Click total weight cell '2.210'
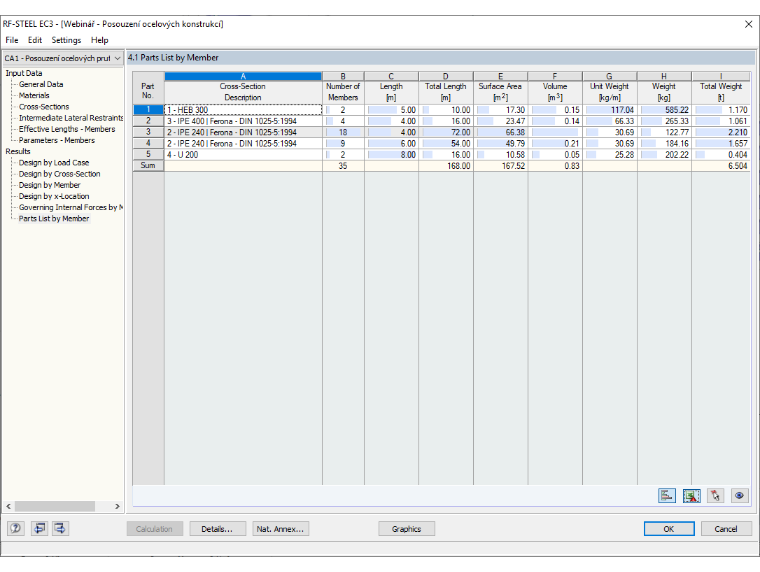This screenshot has width=760, height=572. 721,132
